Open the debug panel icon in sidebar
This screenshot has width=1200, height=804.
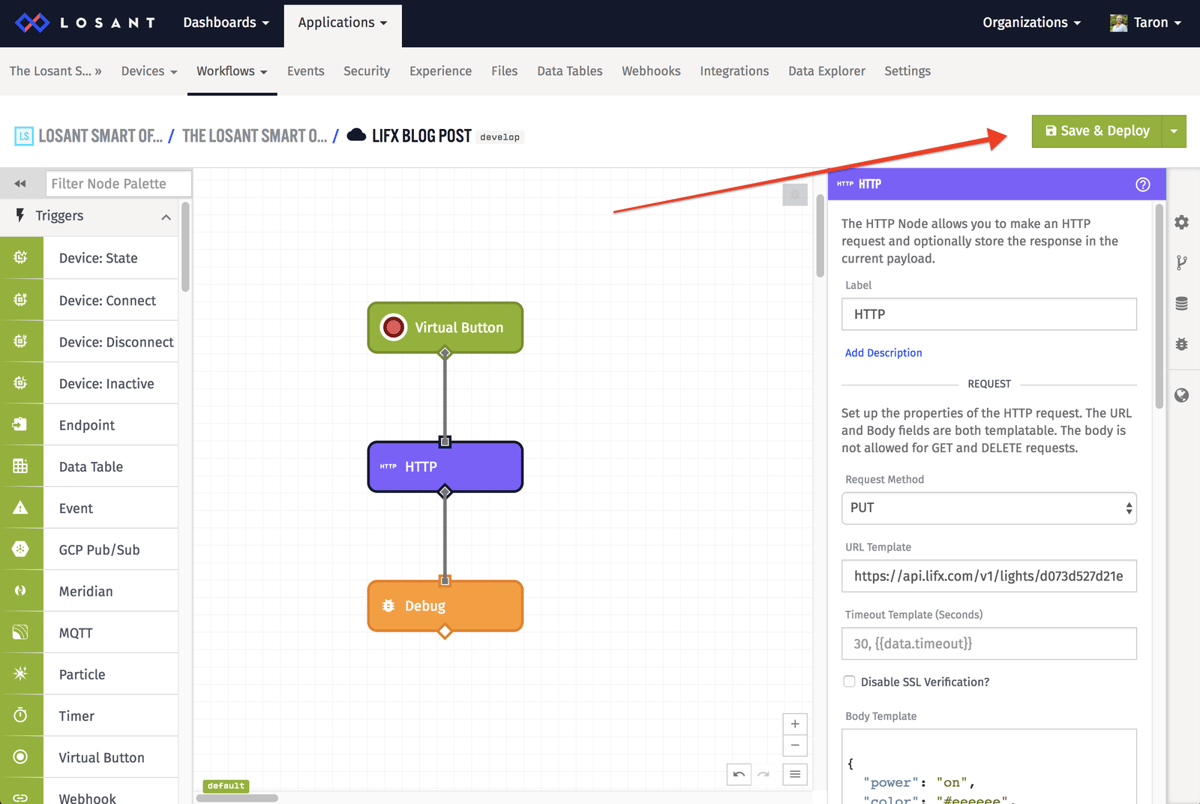click(1182, 343)
